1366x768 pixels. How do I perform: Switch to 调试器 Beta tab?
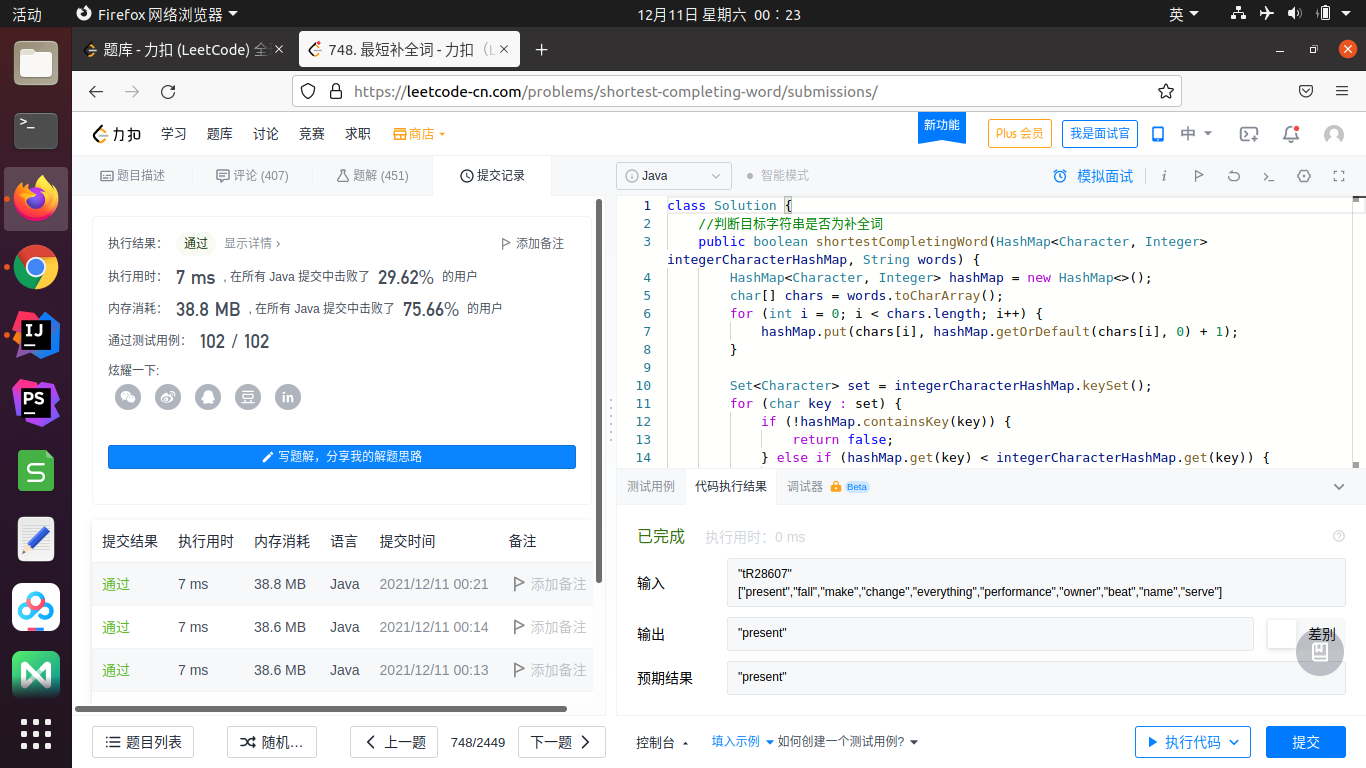pos(828,487)
